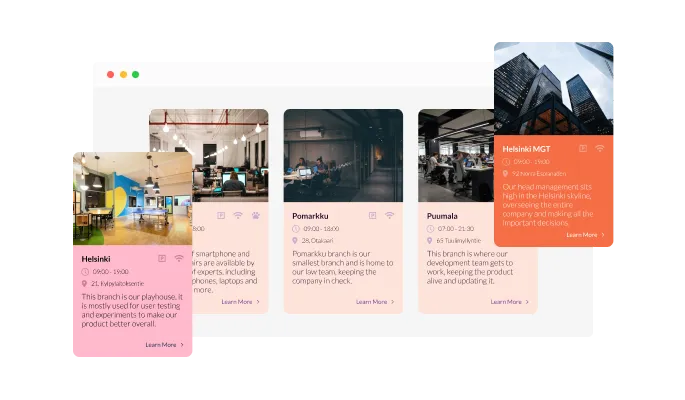Click the parking icon on the Helsinki card
This screenshot has height=400, width=685.
click(x=160, y=258)
